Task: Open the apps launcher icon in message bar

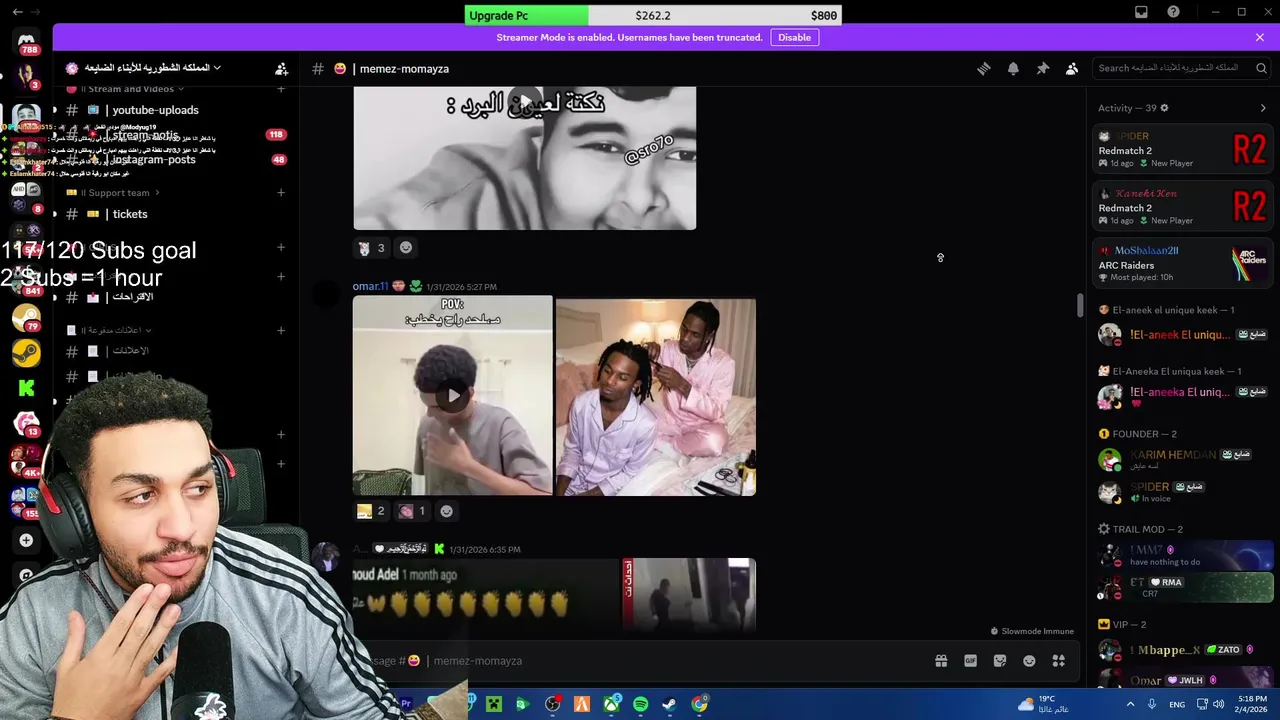Action: click(x=1058, y=661)
